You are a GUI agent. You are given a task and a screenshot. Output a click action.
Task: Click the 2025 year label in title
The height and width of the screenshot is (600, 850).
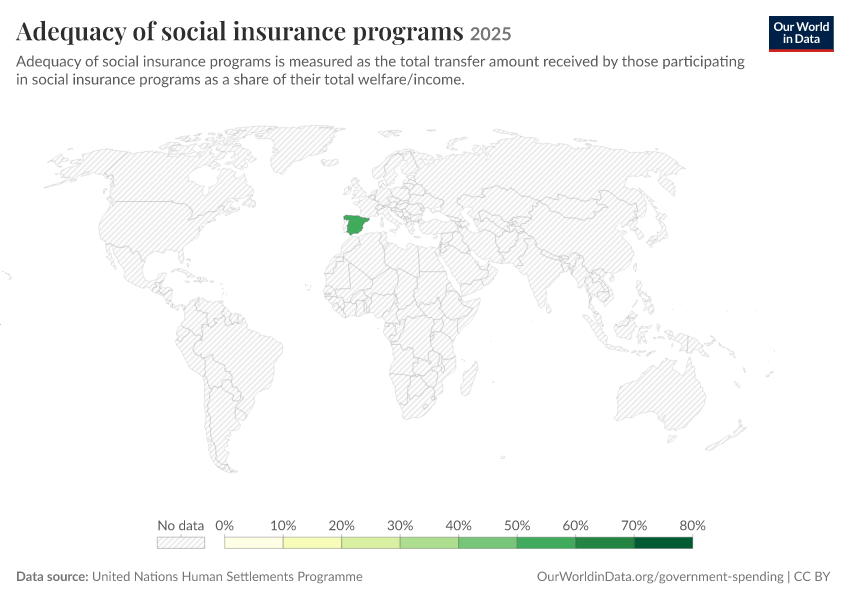pyautogui.click(x=490, y=34)
